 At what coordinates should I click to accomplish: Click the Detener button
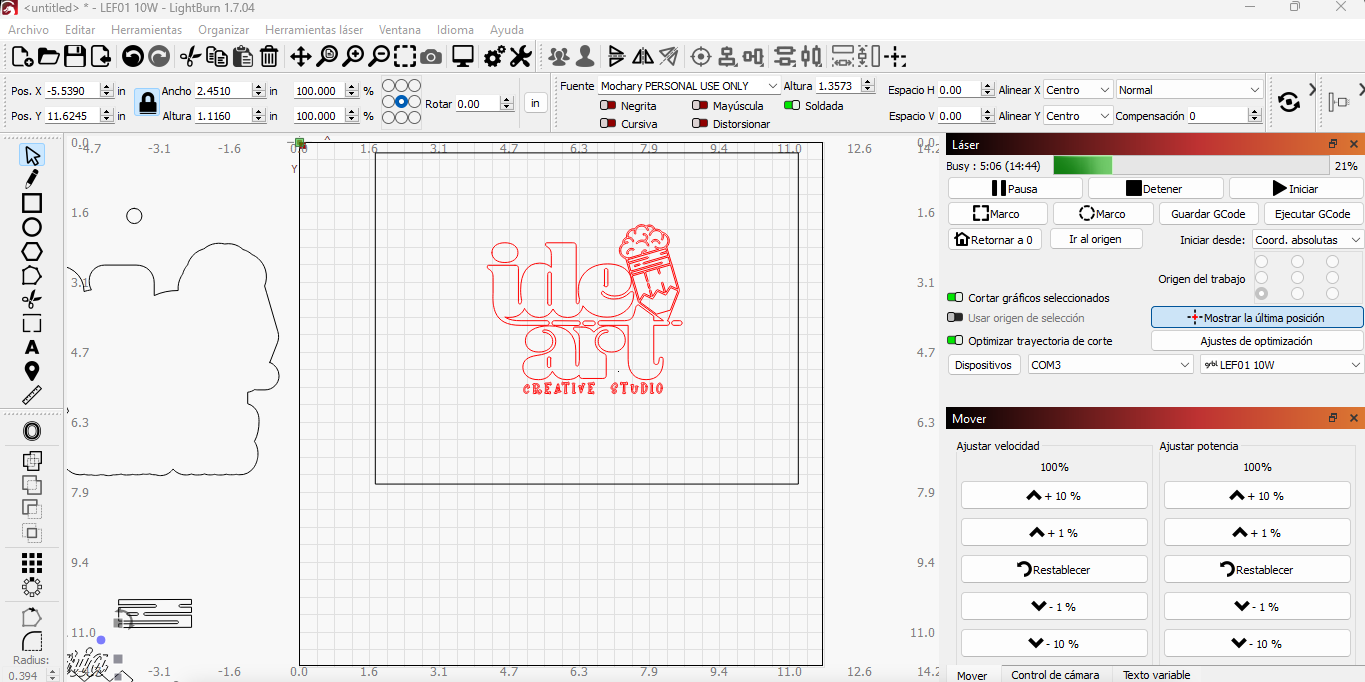tap(1155, 188)
